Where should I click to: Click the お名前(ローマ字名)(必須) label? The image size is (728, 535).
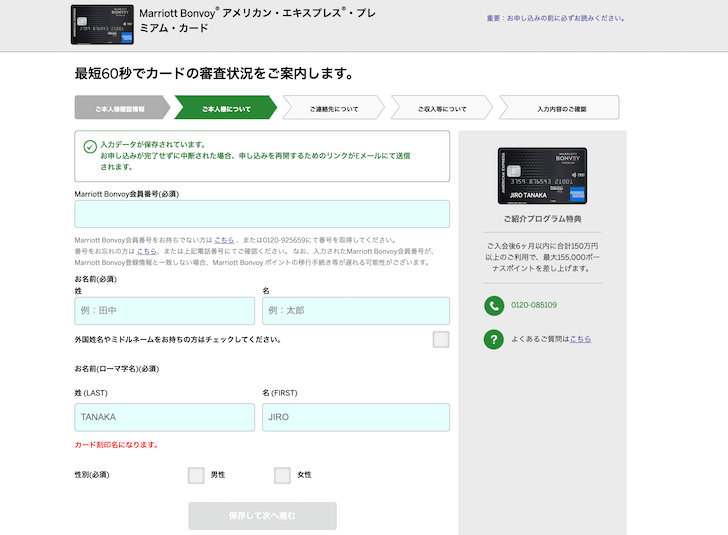pyautogui.click(x=117, y=369)
